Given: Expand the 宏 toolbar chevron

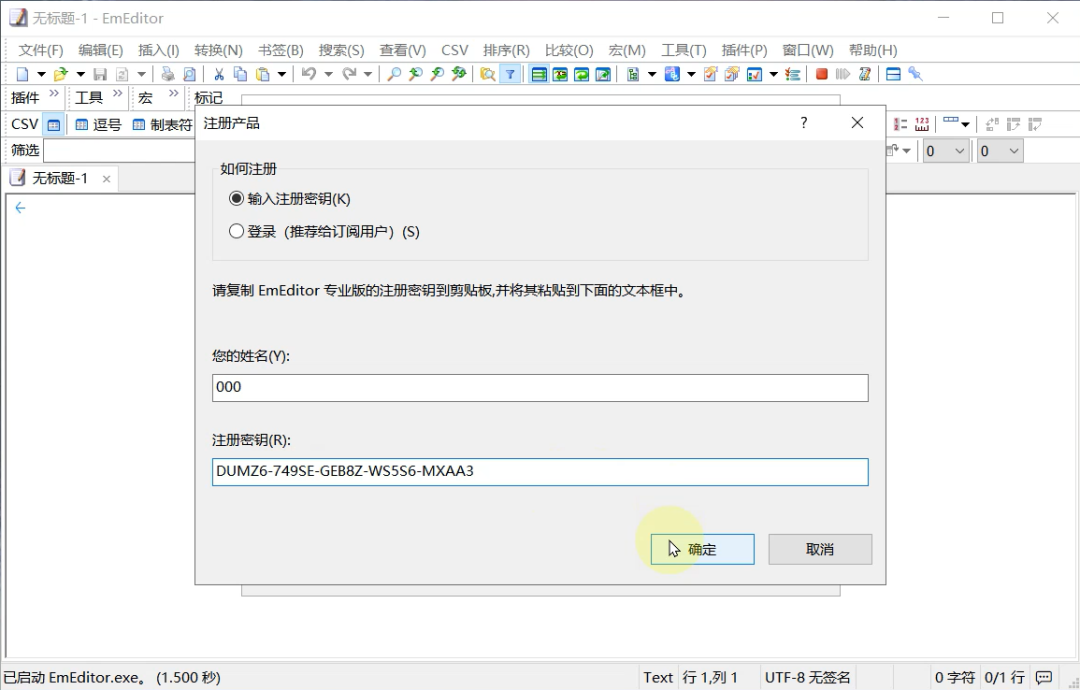Looking at the screenshot, I should (174, 93).
